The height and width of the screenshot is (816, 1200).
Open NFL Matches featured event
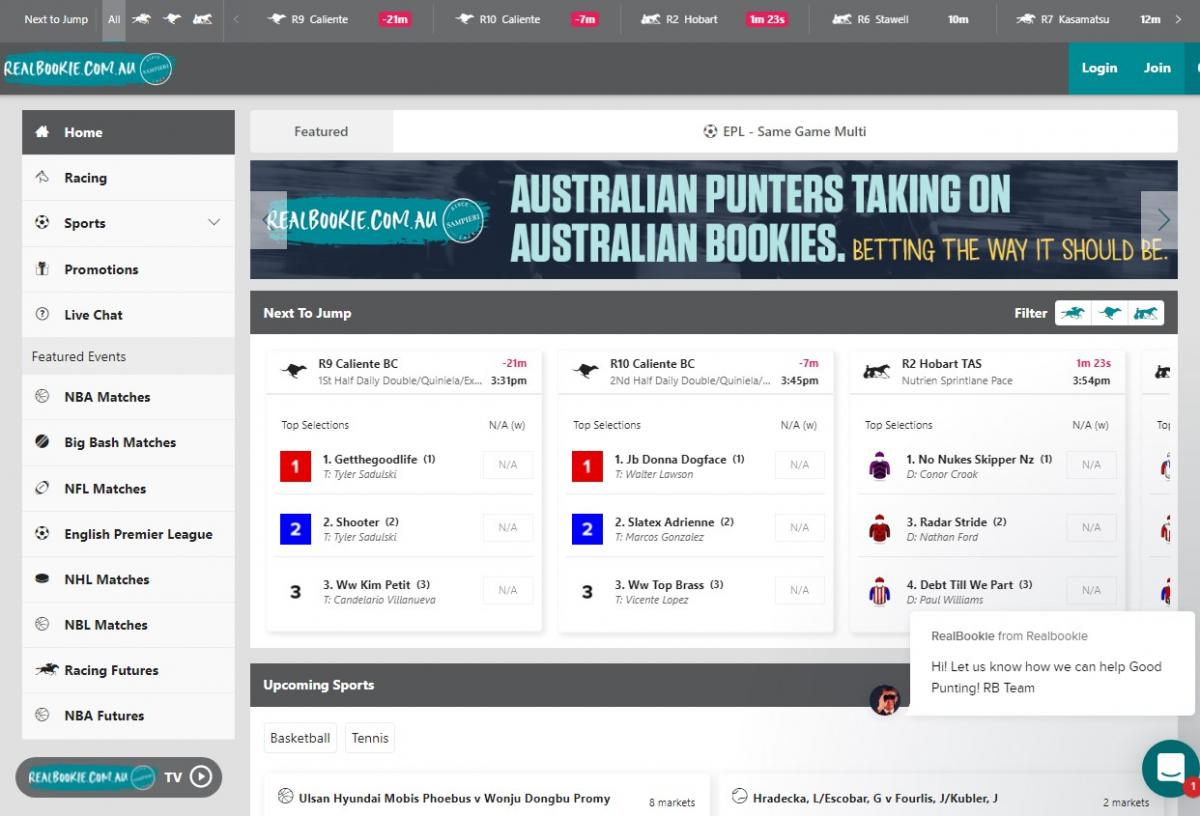128,488
